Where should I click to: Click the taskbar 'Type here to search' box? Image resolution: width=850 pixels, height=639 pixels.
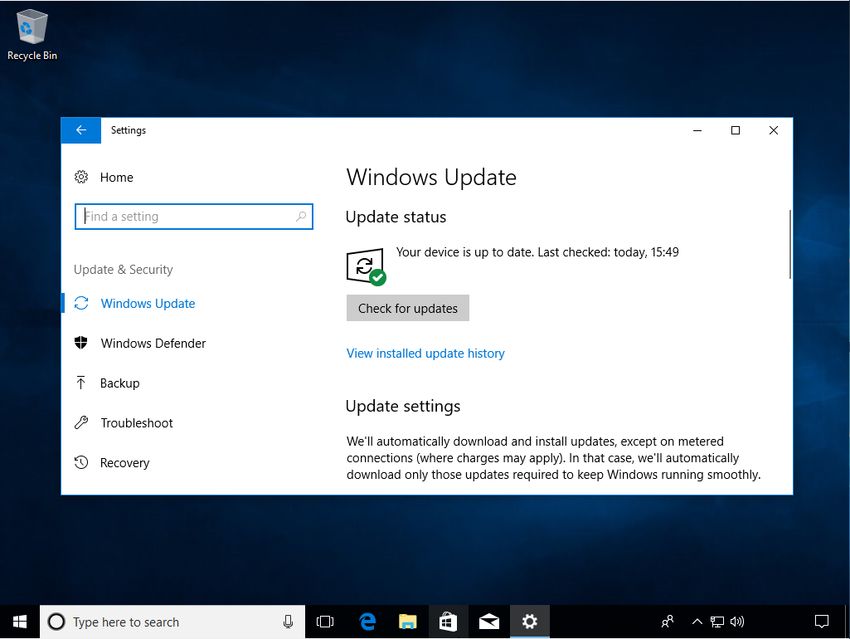click(172, 622)
